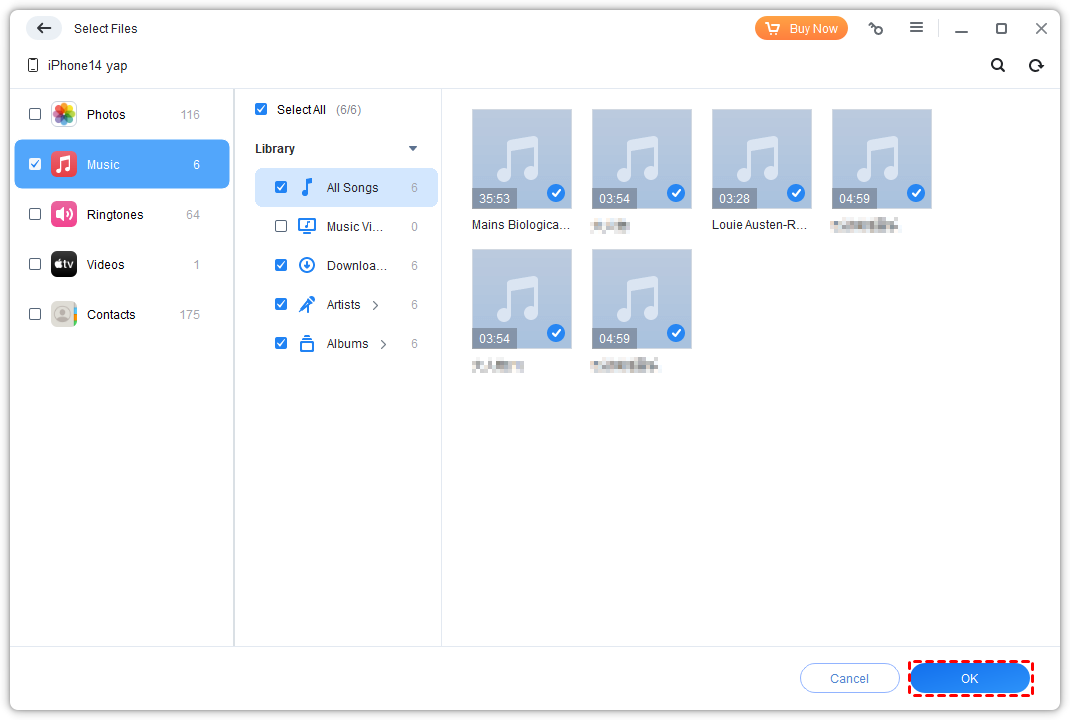Expand the Artists chevron
Image resolution: width=1070 pixels, height=720 pixels.
click(x=376, y=305)
